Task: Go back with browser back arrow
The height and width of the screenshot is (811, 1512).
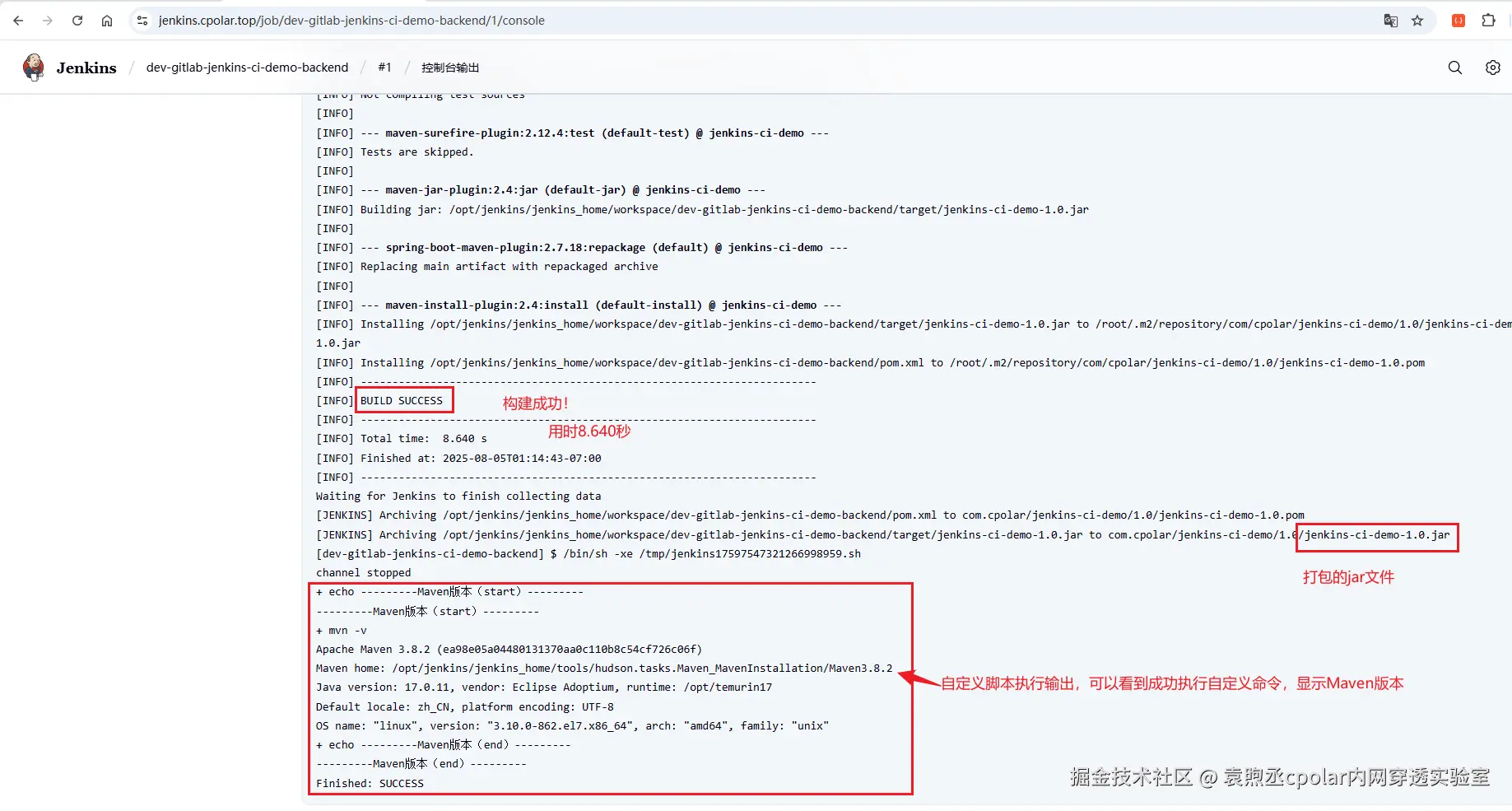Action: point(18,21)
